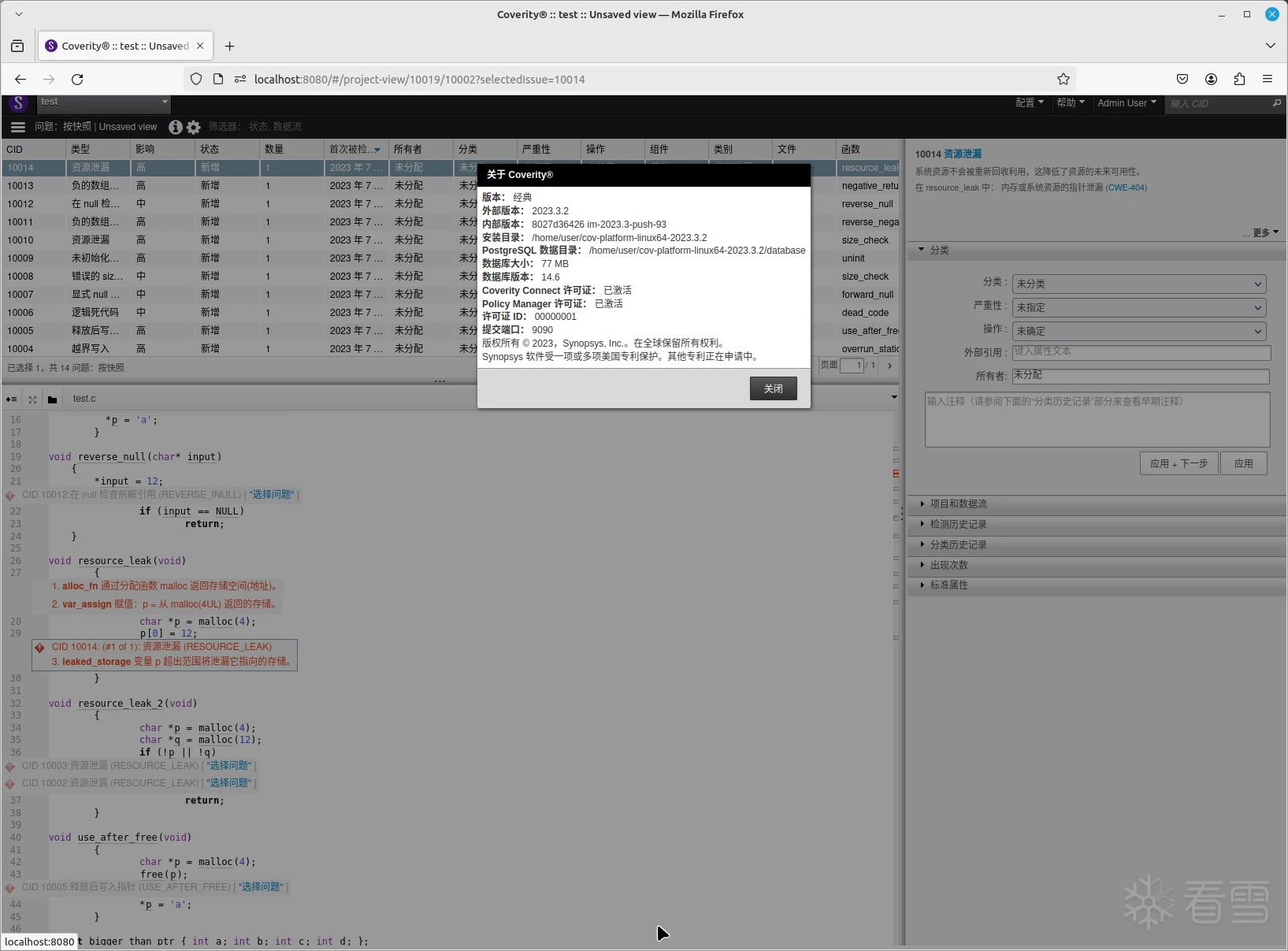The width and height of the screenshot is (1288, 951).
Task: Save page to Pocket
Action: [1182, 79]
